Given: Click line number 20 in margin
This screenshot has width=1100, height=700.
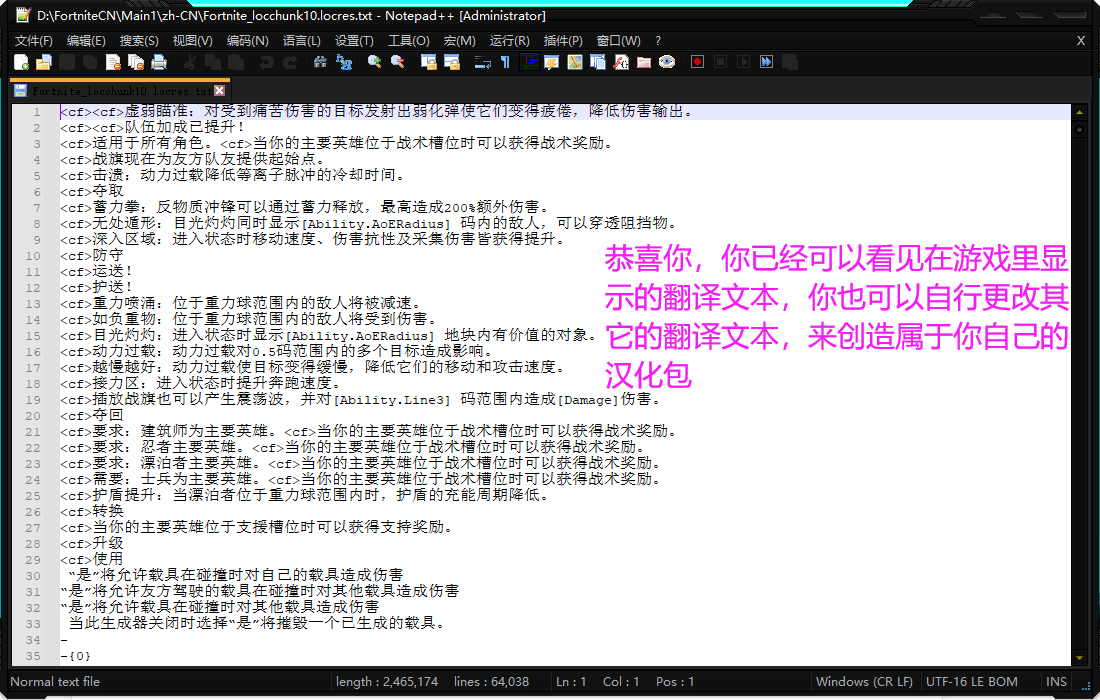Looking at the screenshot, I should (x=32, y=415).
